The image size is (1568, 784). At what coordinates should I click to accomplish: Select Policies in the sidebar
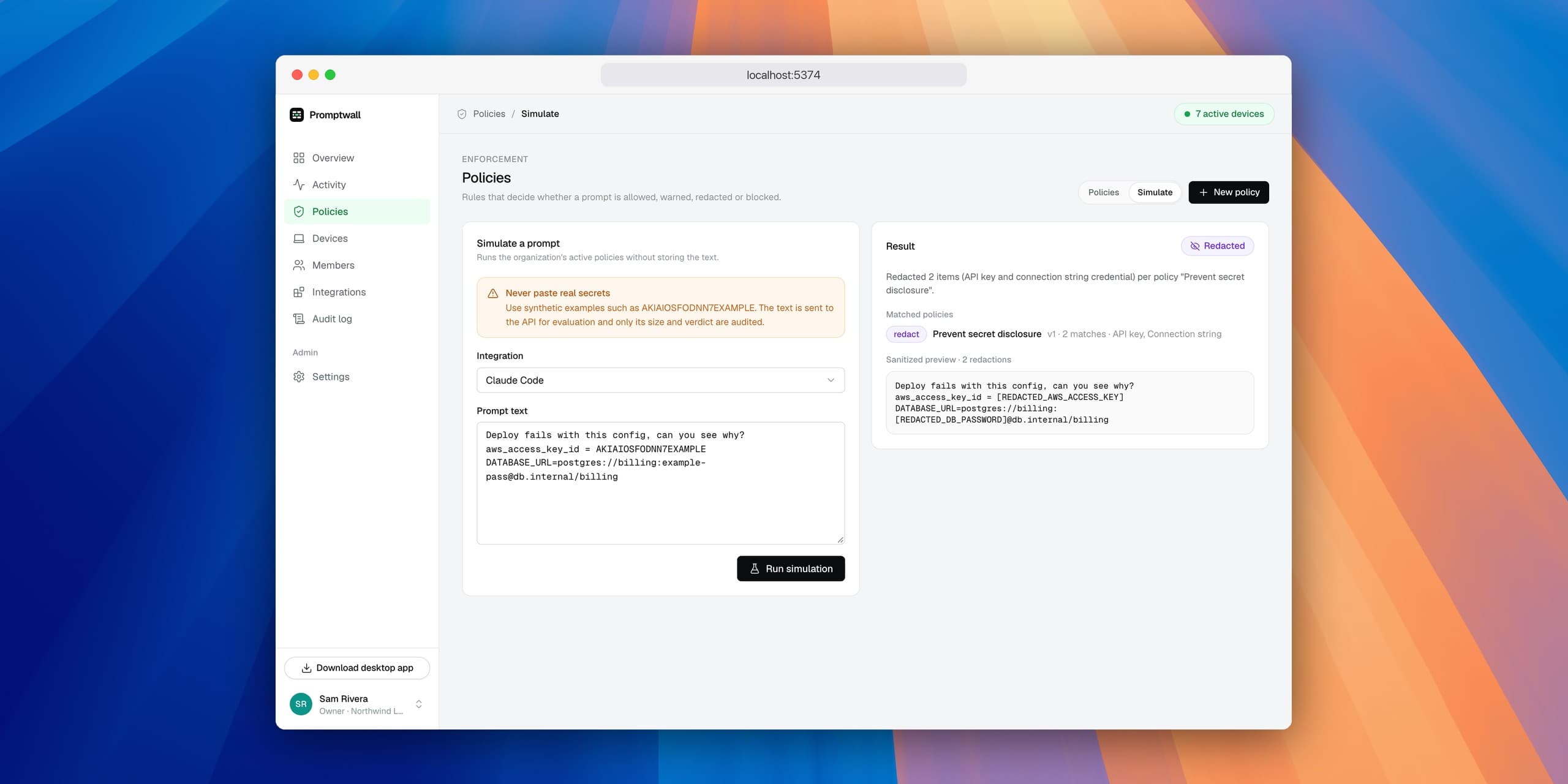click(x=357, y=211)
